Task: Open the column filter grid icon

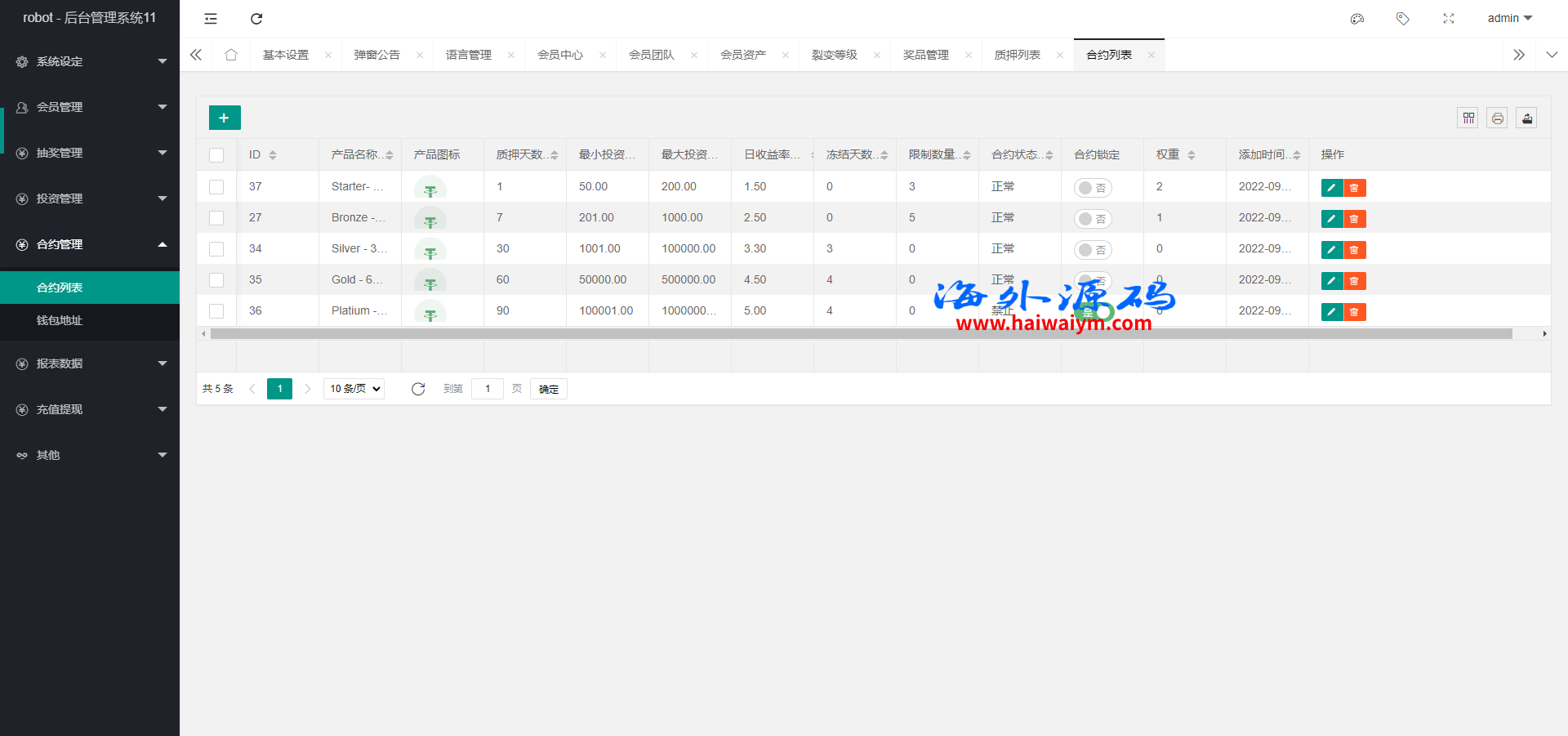Action: pyautogui.click(x=1468, y=118)
